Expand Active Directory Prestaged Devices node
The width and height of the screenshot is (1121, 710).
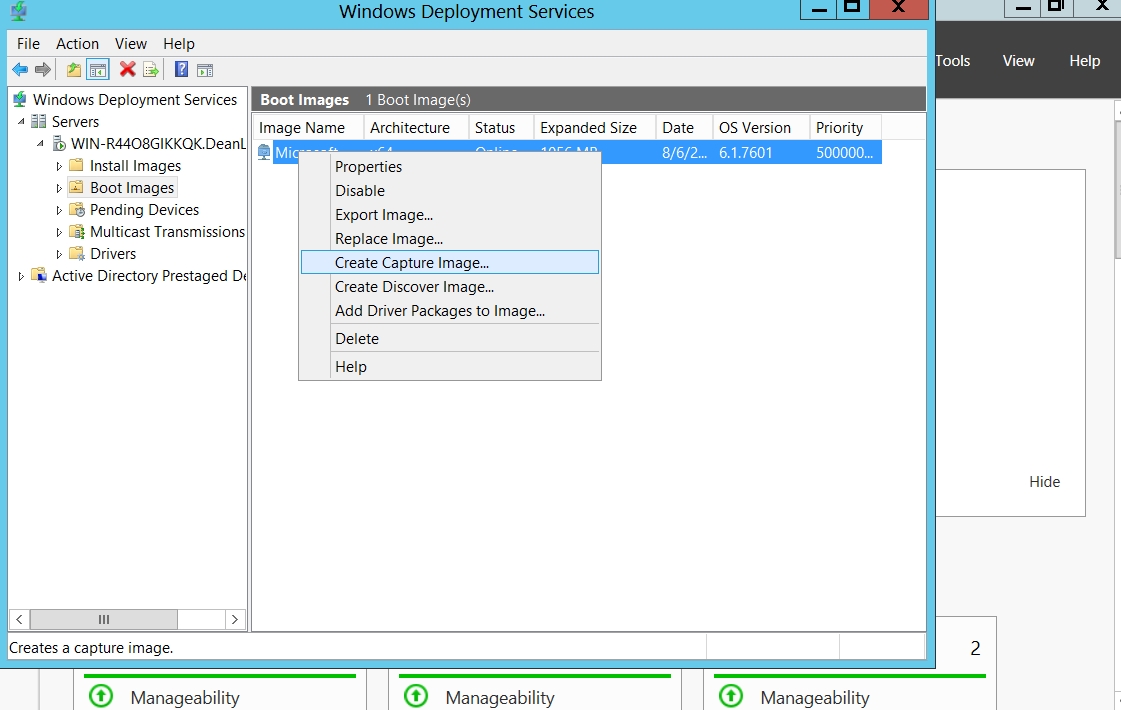(x=21, y=276)
